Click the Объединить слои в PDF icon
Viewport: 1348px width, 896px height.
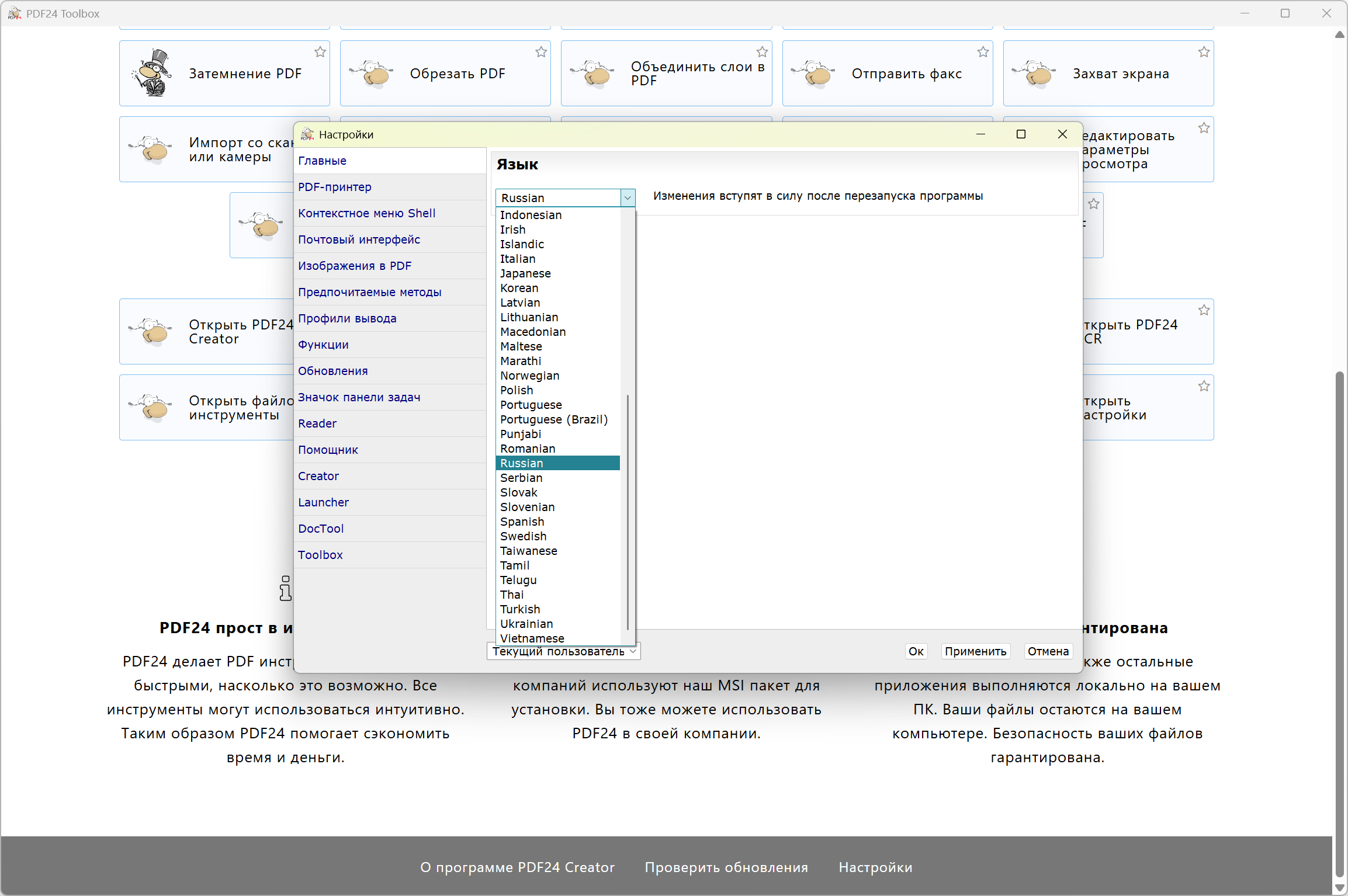pyautogui.click(x=592, y=74)
